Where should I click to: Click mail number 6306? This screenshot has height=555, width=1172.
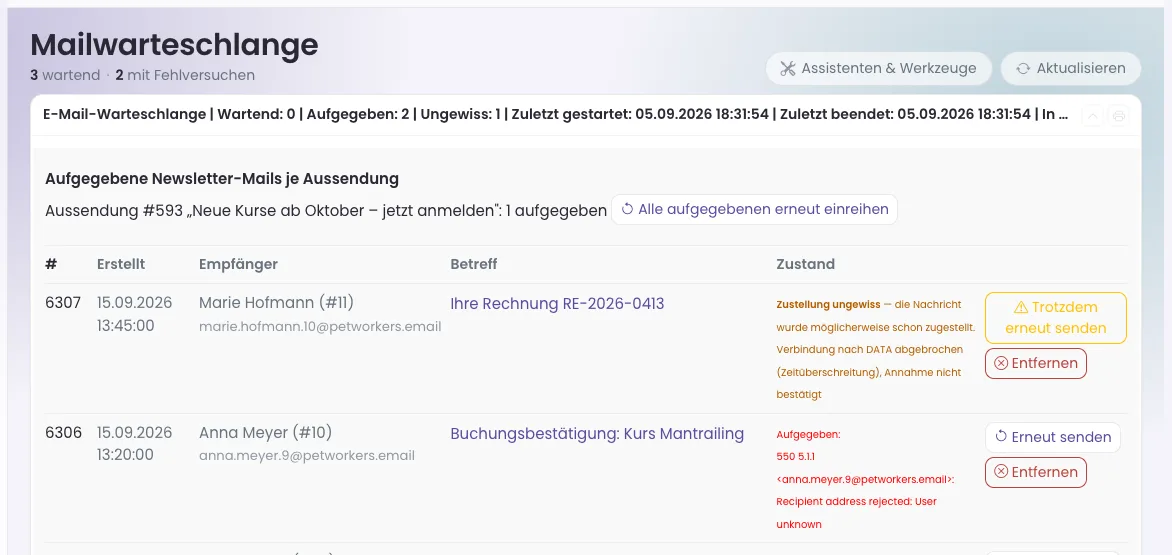tap(63, 432)
